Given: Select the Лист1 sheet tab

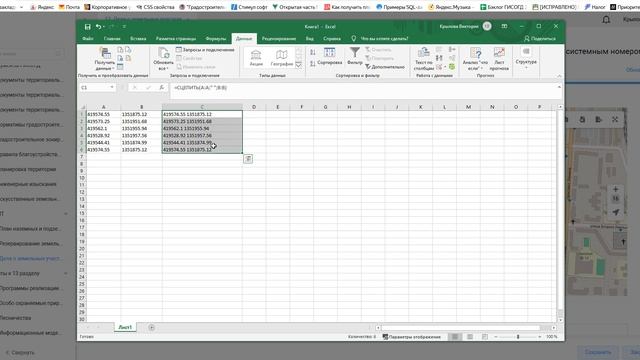Looking at the screenshot, I should click(125, 327).
